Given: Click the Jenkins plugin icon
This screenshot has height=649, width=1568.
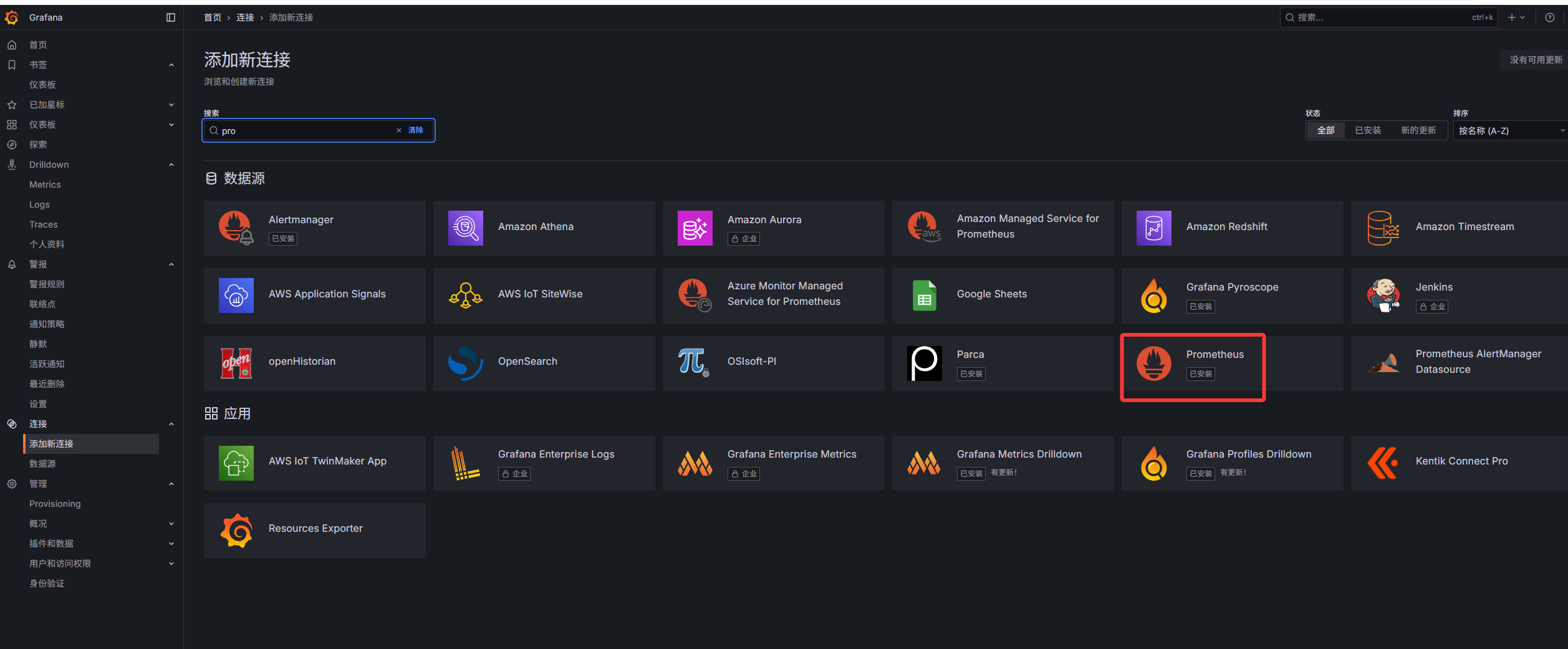Looking at the screenshot, I should (x=1383, y=295).
